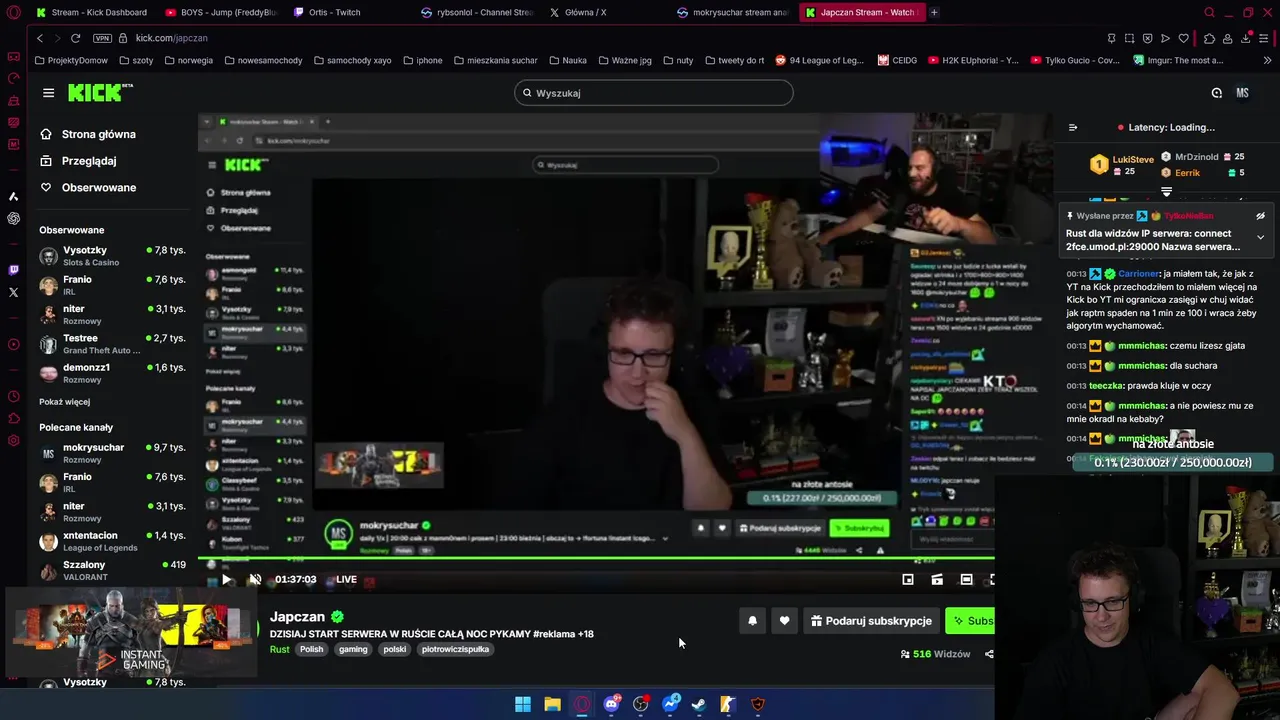Hide the pinned message with eye icon

(1260, 216)
